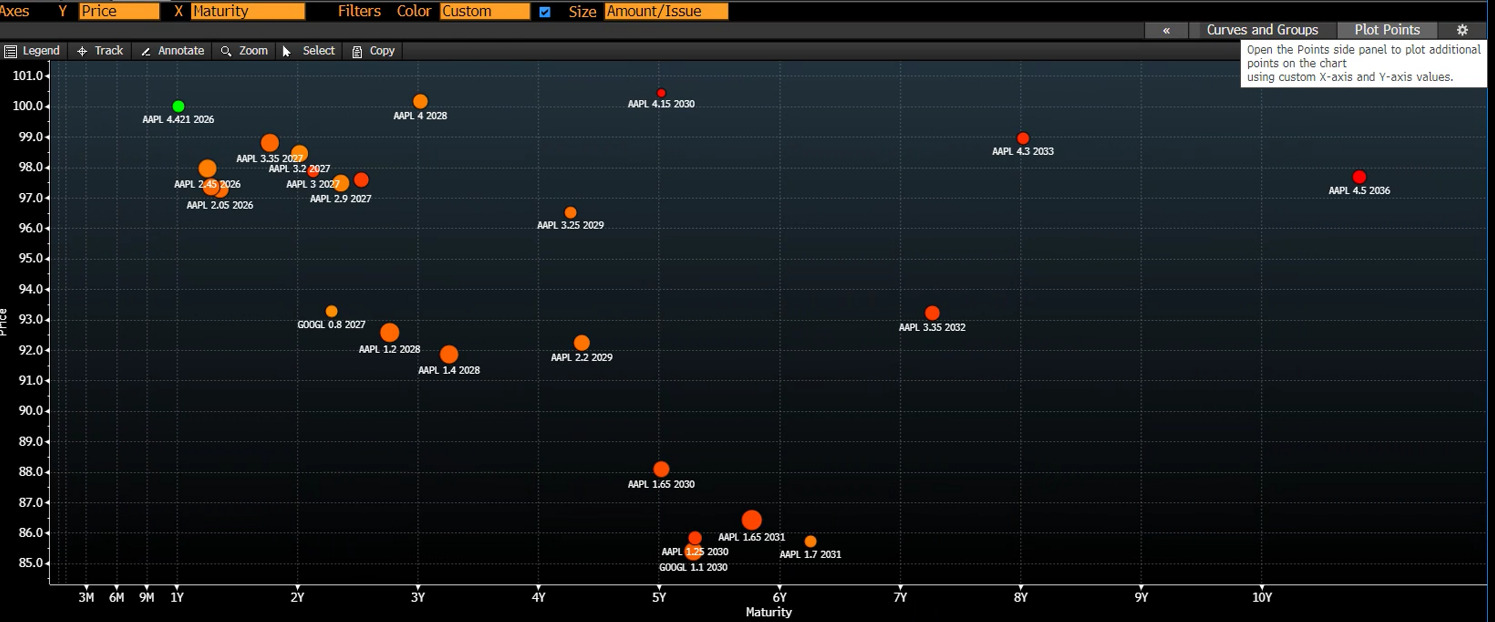Open the Y axis Price dropdown
This screenshot has height=622, width=1495.
119,12
